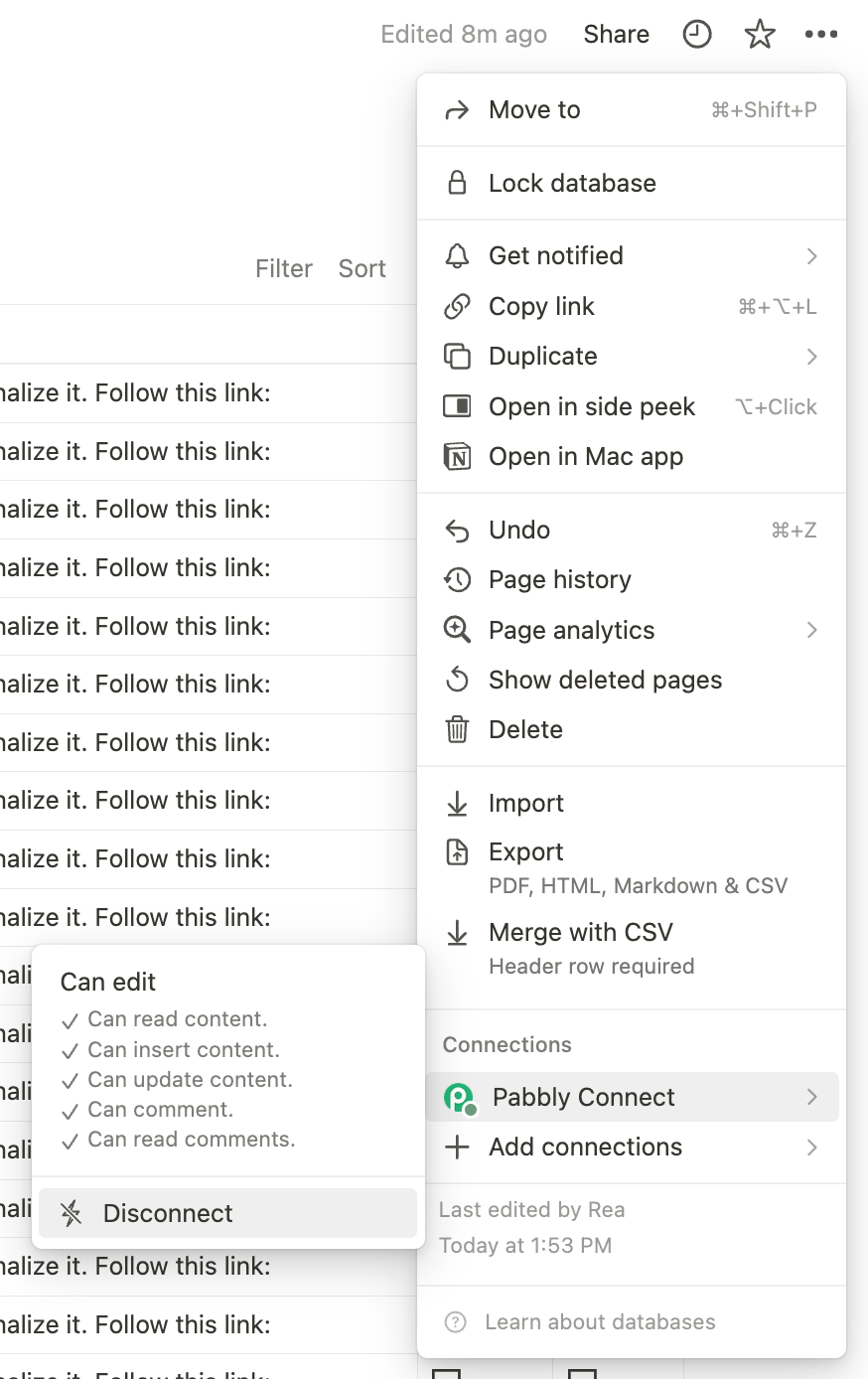Click the Pabbly Connect logo icon
The image size is (868, 1379).
pos(459,1098)
